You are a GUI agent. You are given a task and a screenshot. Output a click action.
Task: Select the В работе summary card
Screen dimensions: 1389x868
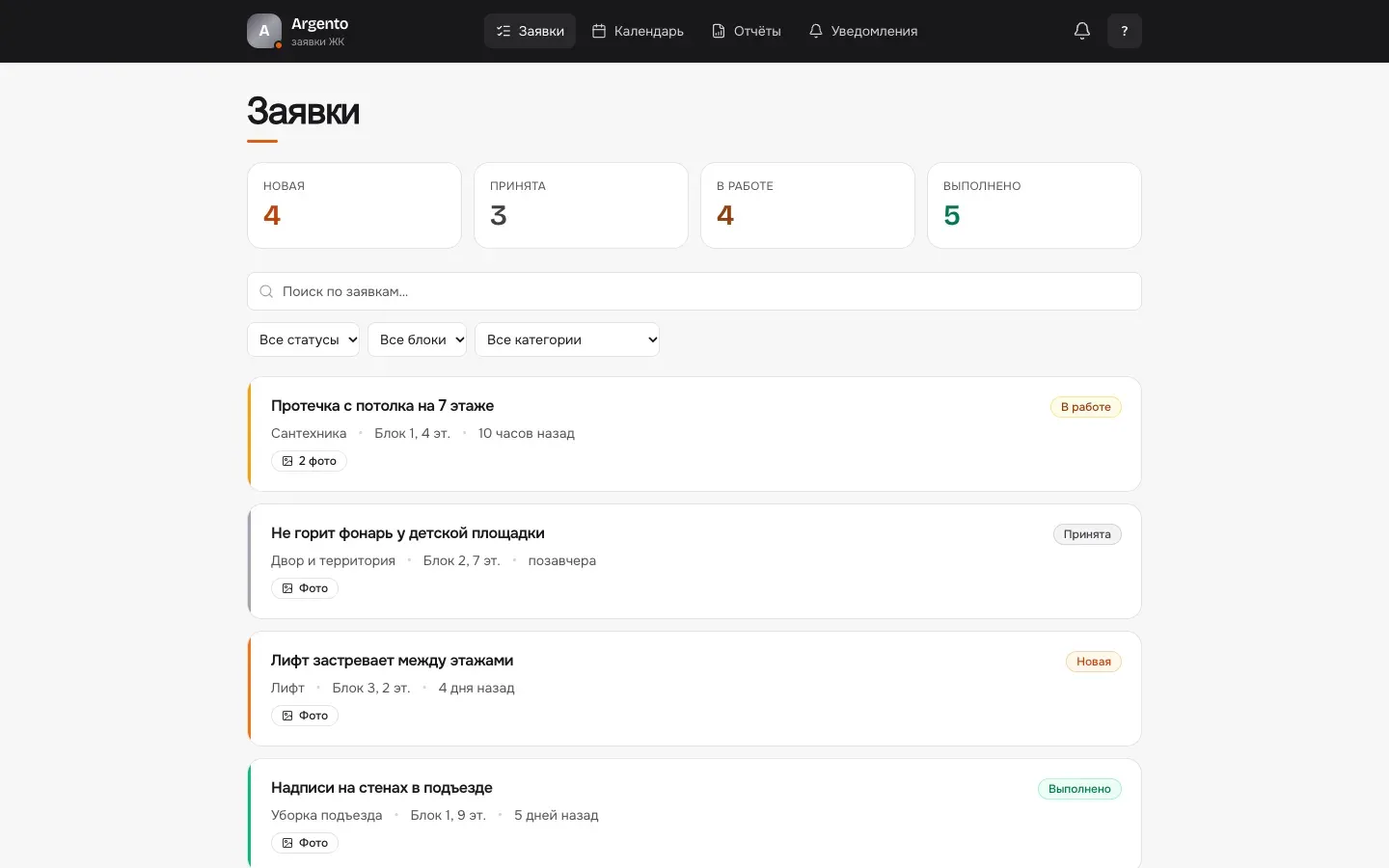(807, 205)
